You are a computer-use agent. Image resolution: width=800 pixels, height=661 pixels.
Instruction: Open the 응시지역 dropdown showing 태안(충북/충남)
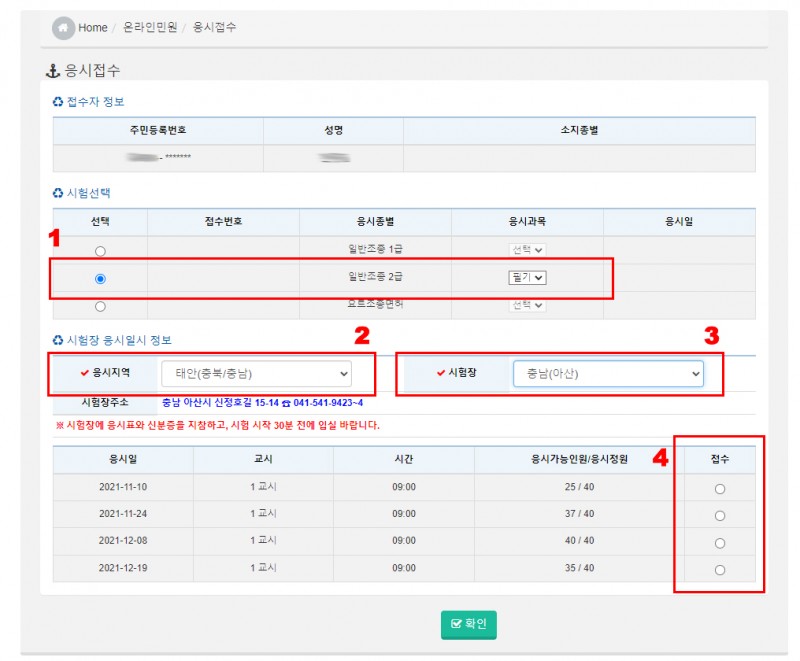(x=257, y=373)
